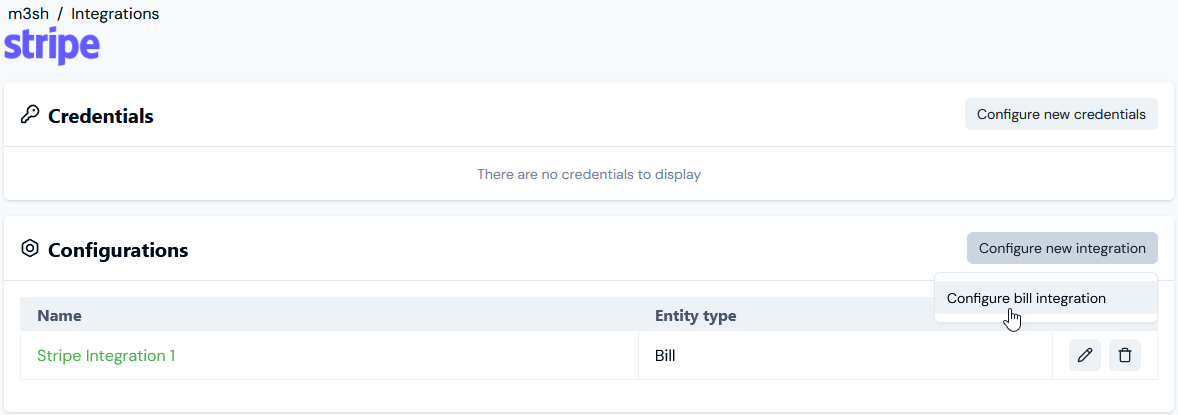Click Configure new credentials button
Image resolution: width=1178 pixels, height=415 pixels.
pyautogui.click(x=1061, y=114)
